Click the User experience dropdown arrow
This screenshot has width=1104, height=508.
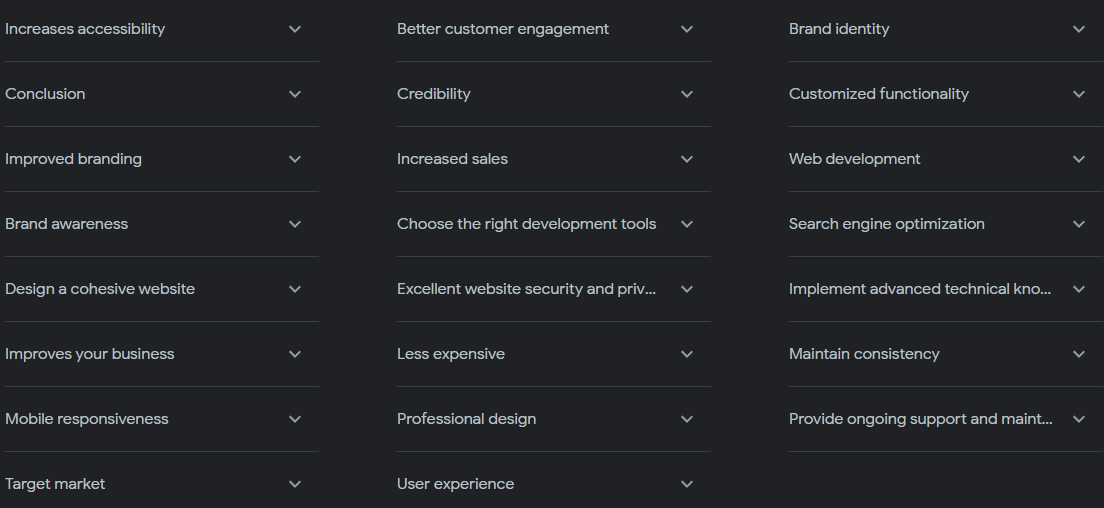(x=687, y=484)
